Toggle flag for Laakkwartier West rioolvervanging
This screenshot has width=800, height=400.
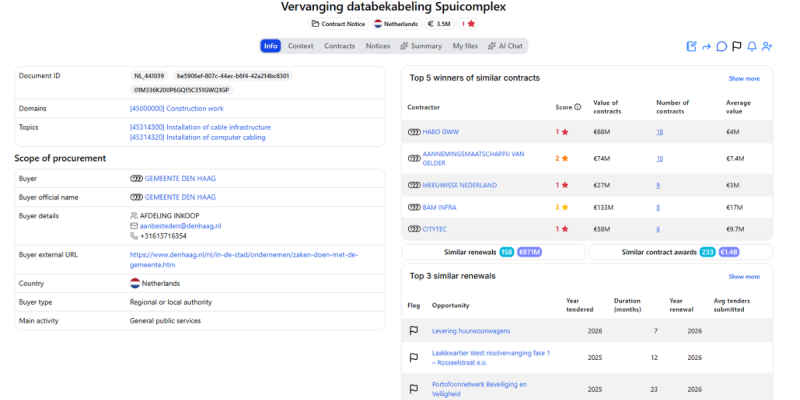(x=414, y=358)
